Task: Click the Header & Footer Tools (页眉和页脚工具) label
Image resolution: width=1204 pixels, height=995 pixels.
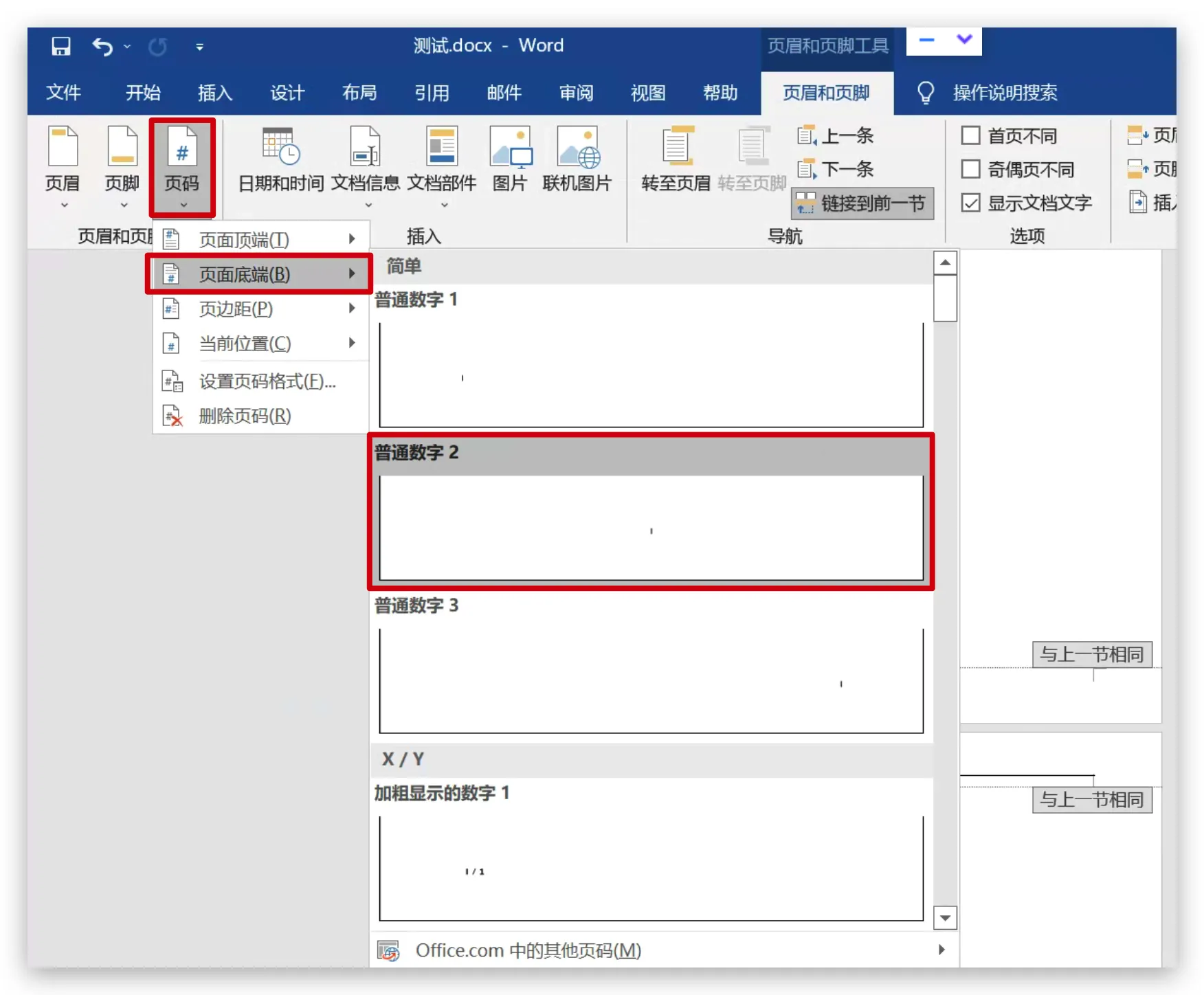Action: tap(827, 46)
